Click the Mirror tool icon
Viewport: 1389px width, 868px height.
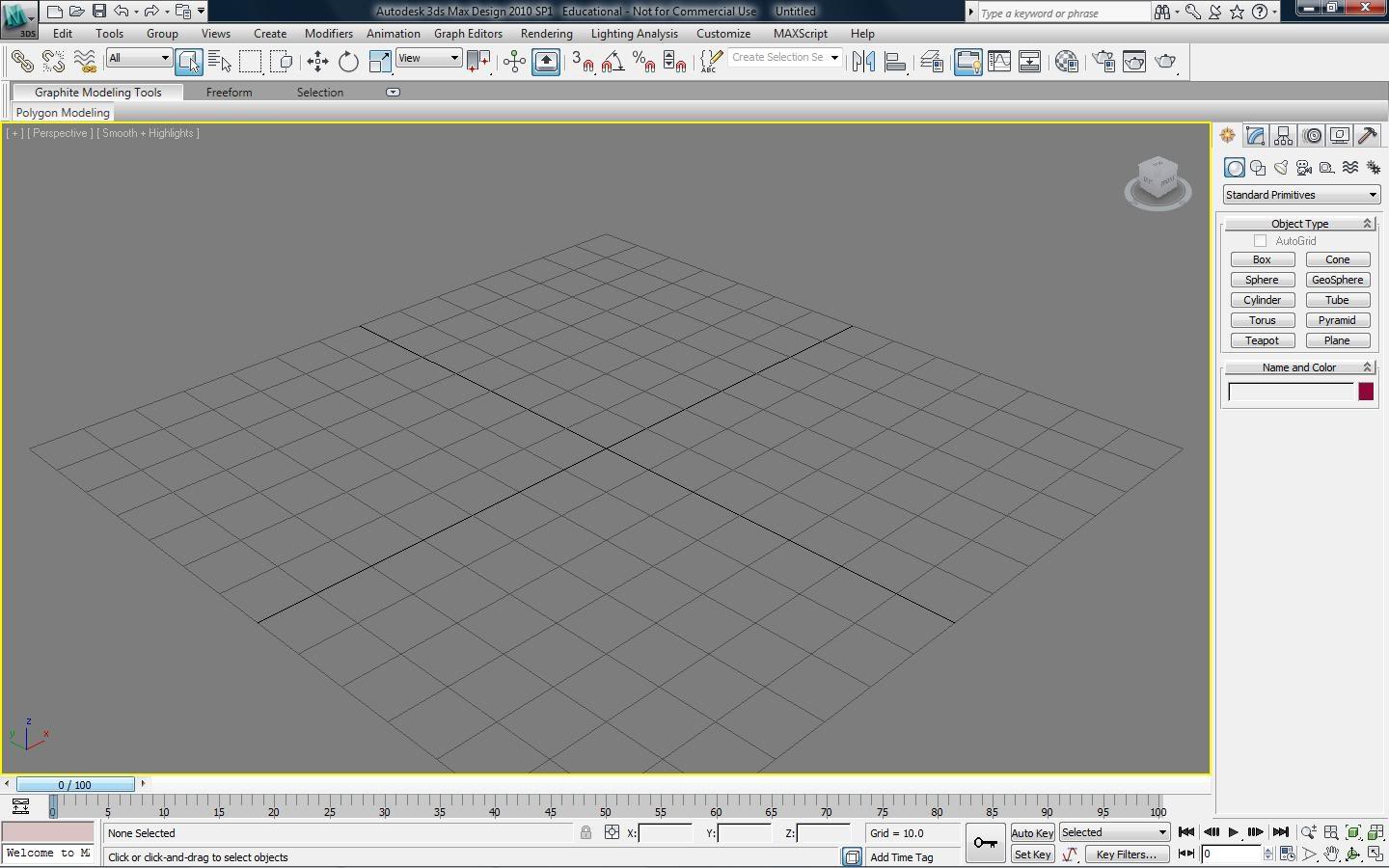[863, 62]
